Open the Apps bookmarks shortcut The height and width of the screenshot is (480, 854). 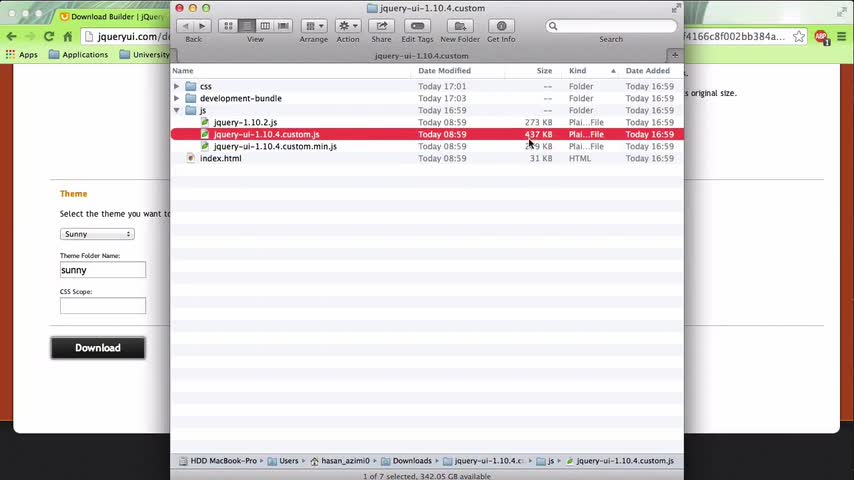pos(22,54)
